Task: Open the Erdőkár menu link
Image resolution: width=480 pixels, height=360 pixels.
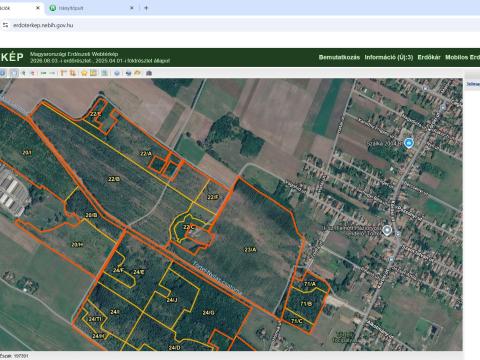Action: coord(429,57)
